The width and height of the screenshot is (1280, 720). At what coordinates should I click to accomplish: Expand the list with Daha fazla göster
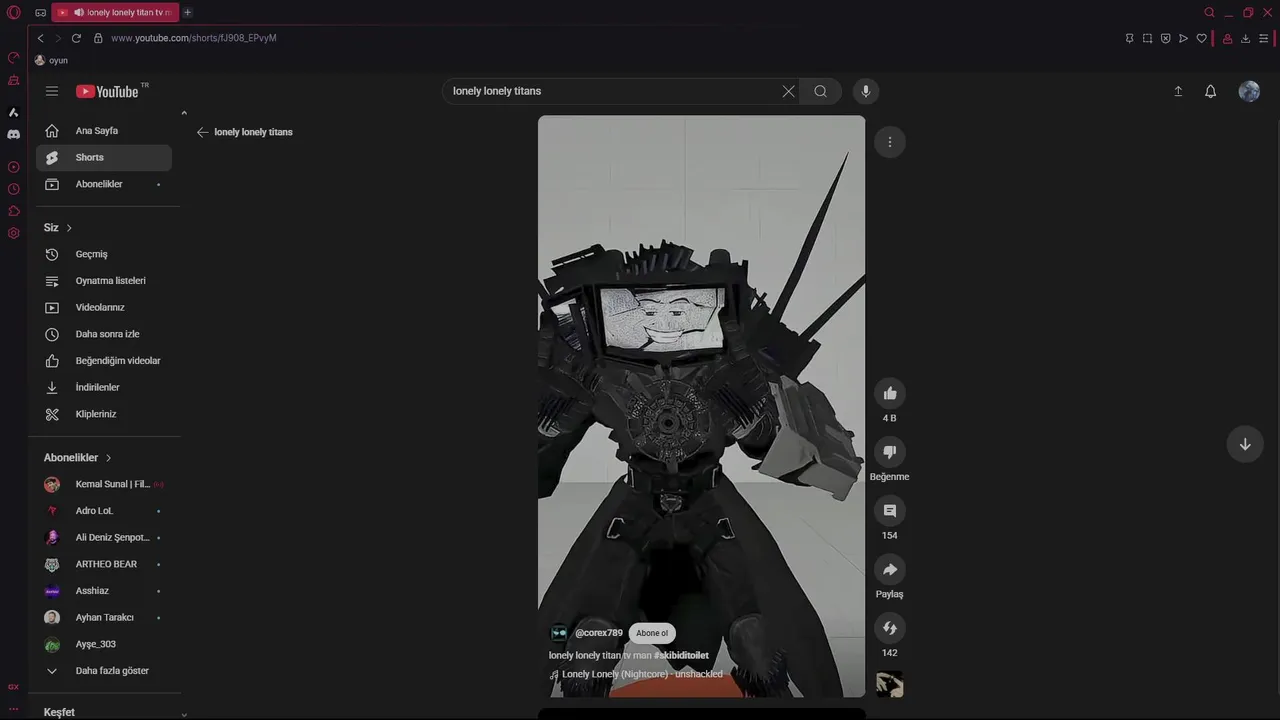pyautogui.click(x=104, y=671)
